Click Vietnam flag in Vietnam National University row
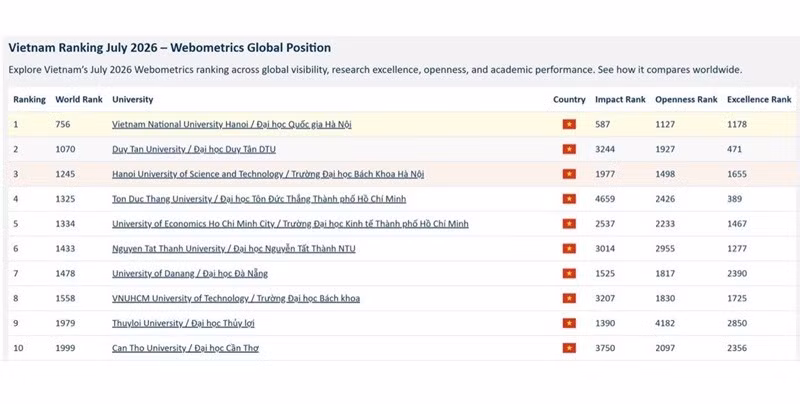Screen dimensions: 800x404 (x=569, y=124)
